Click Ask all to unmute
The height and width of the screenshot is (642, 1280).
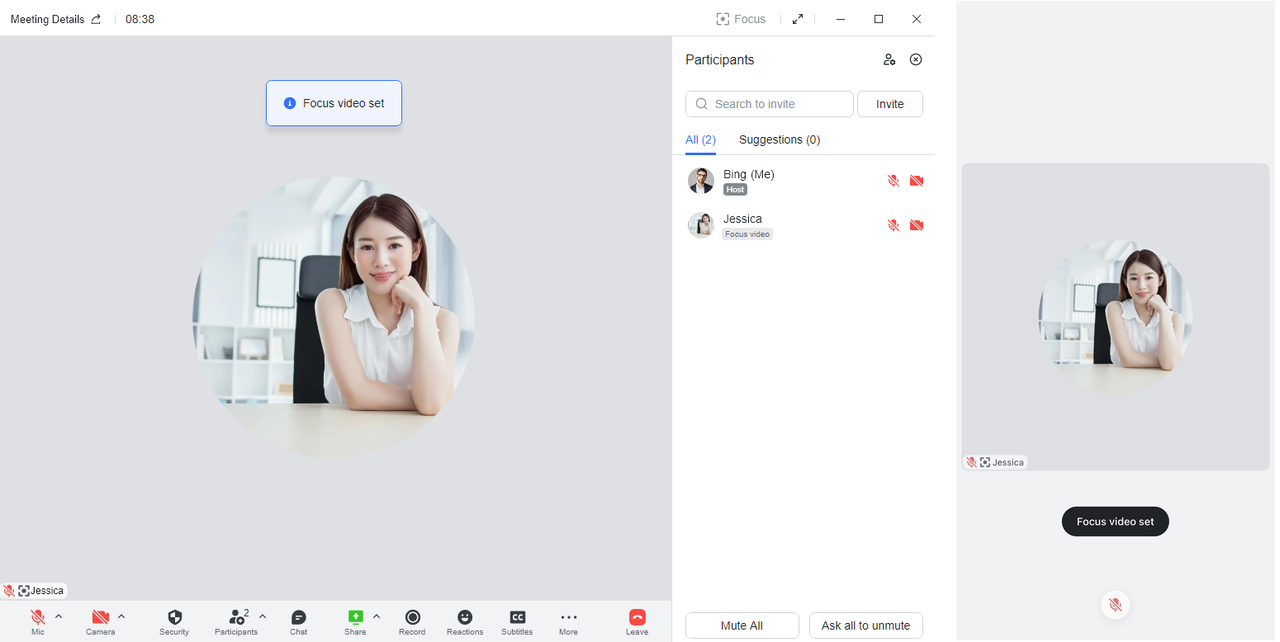pos(865,625)
